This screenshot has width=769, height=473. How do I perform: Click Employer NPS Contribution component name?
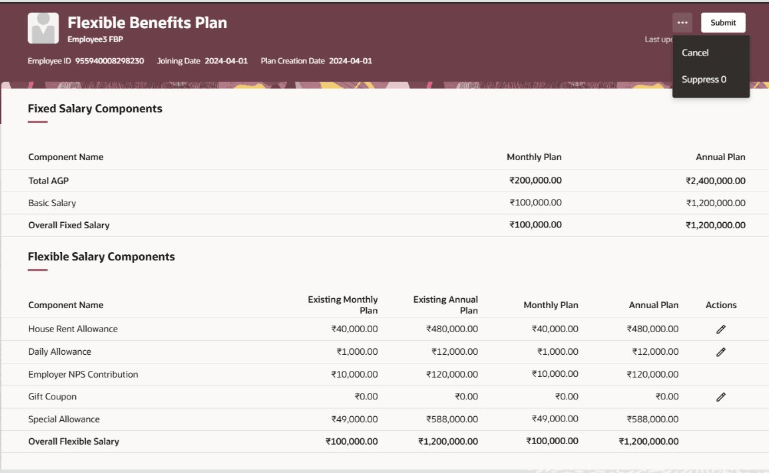pyautogui.click(x=83, y=374)
